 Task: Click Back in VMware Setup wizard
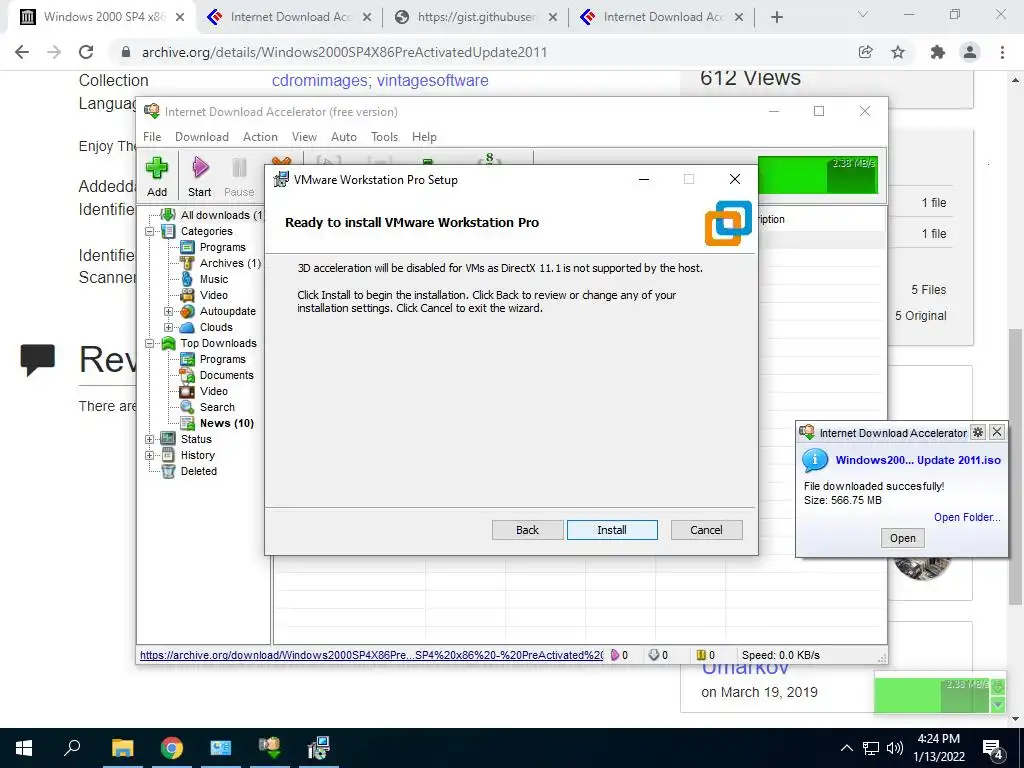click(x=527, y=530)
